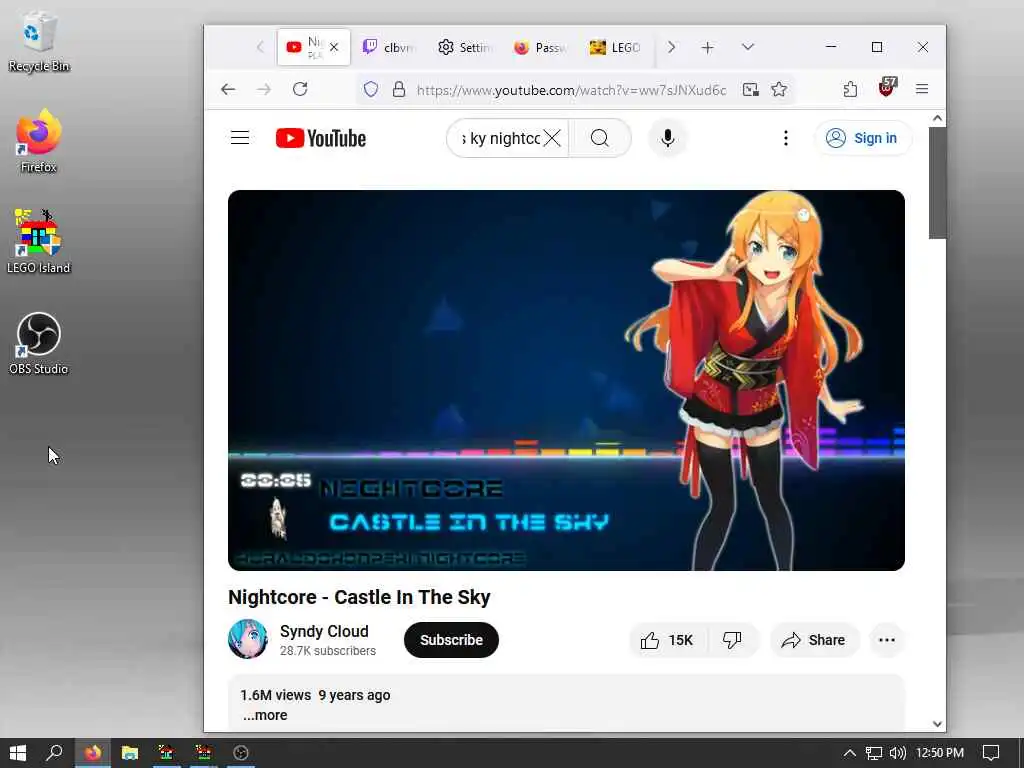1024x768 pixels.
Task: Open Firefox extensions puzzle icon
Action: (850, 89)
